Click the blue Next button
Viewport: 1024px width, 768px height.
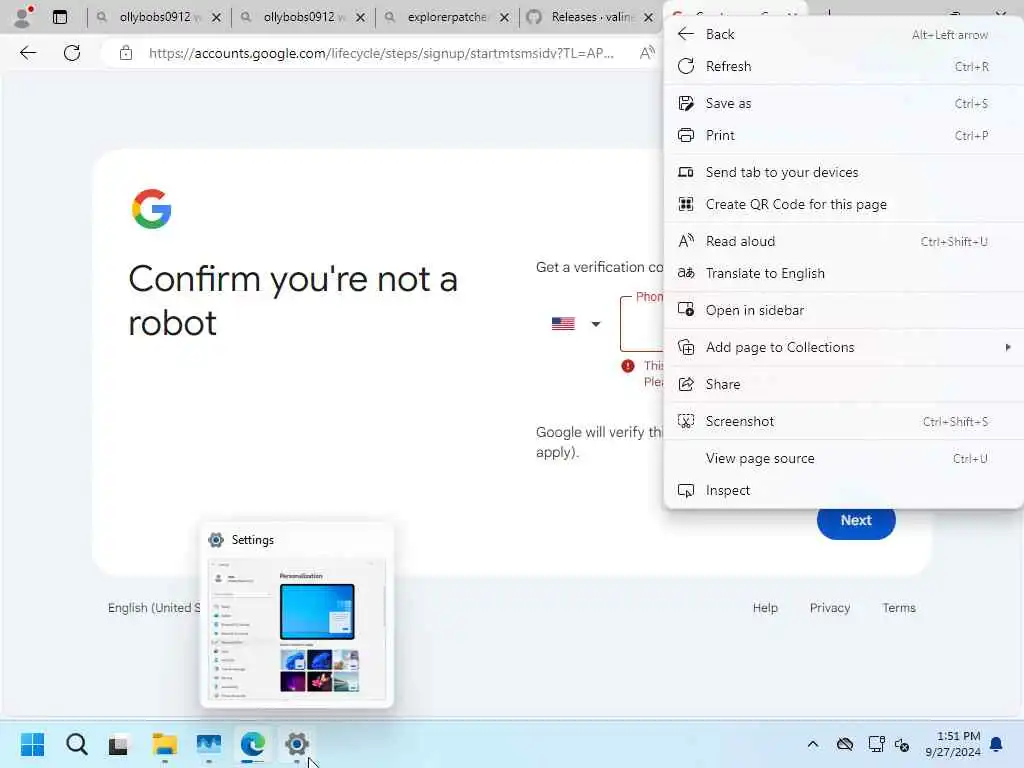click(x=856, y=521)
